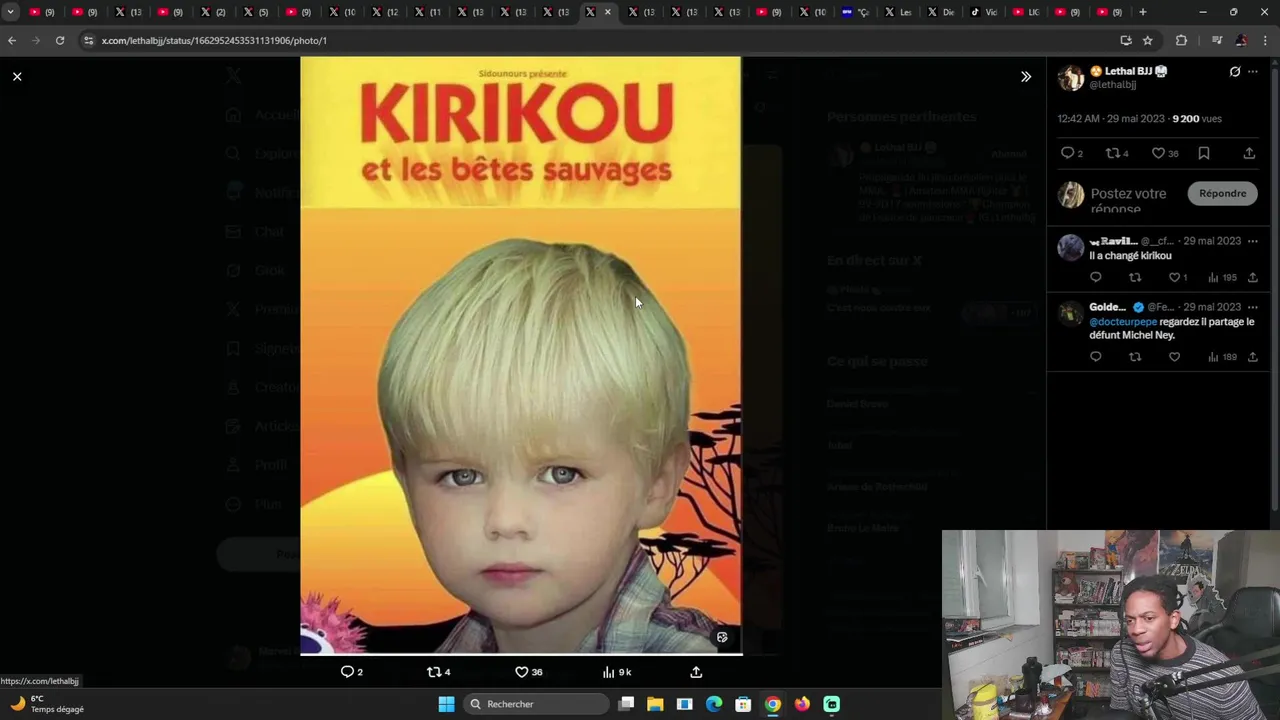Switch to the TikTok 'Vid' tab

pyautogui.click(x=984, y=12)
